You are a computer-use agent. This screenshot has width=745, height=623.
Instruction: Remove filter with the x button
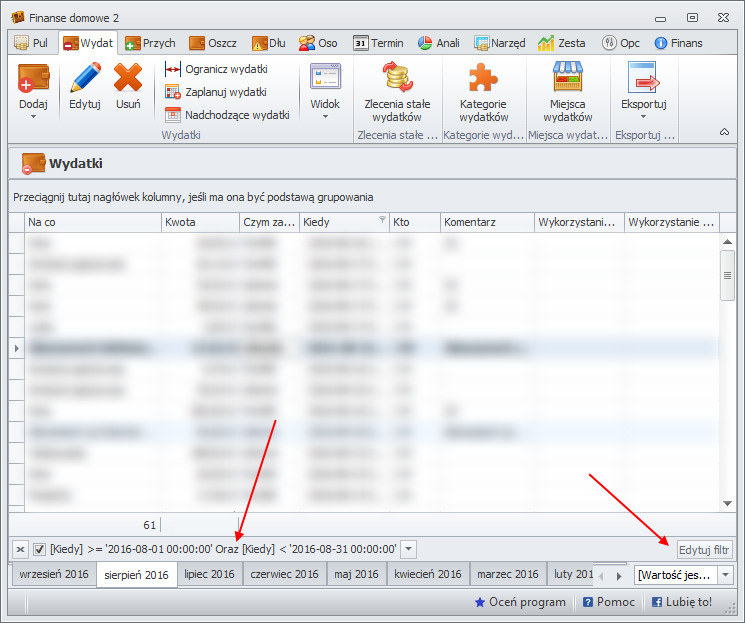[x=20, y=549]
